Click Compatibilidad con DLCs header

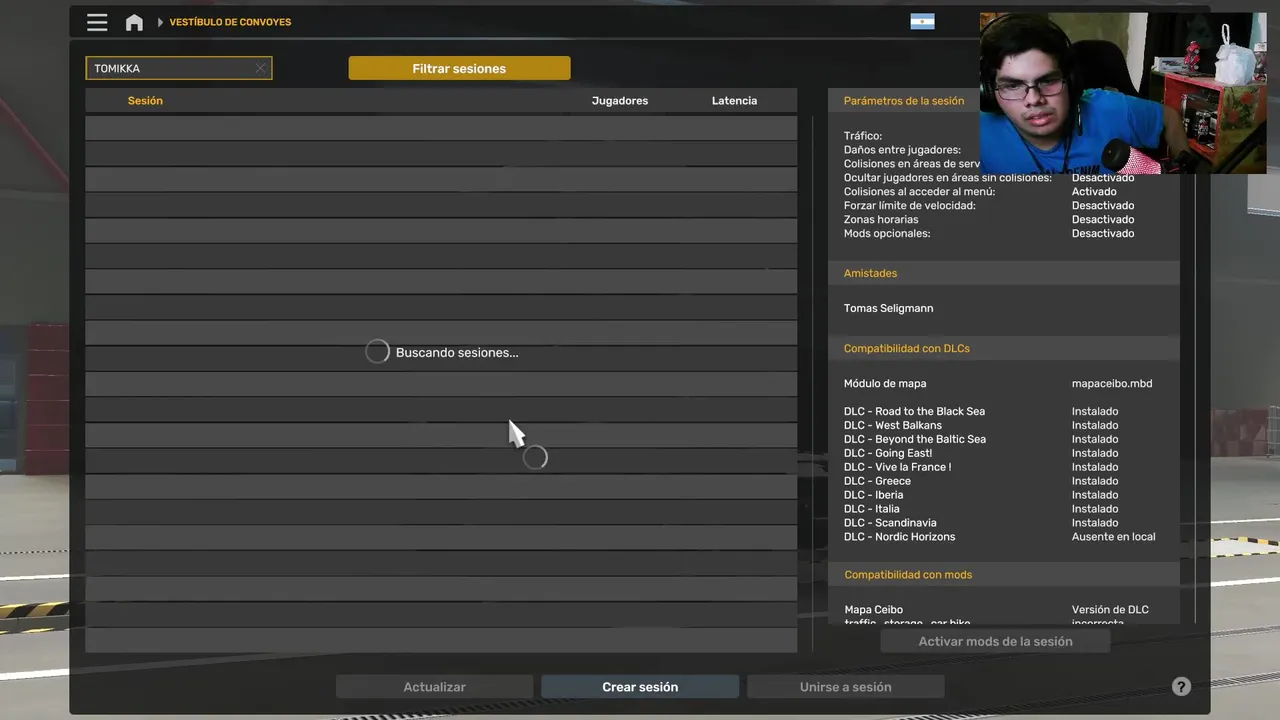click(x=907, y=348)
